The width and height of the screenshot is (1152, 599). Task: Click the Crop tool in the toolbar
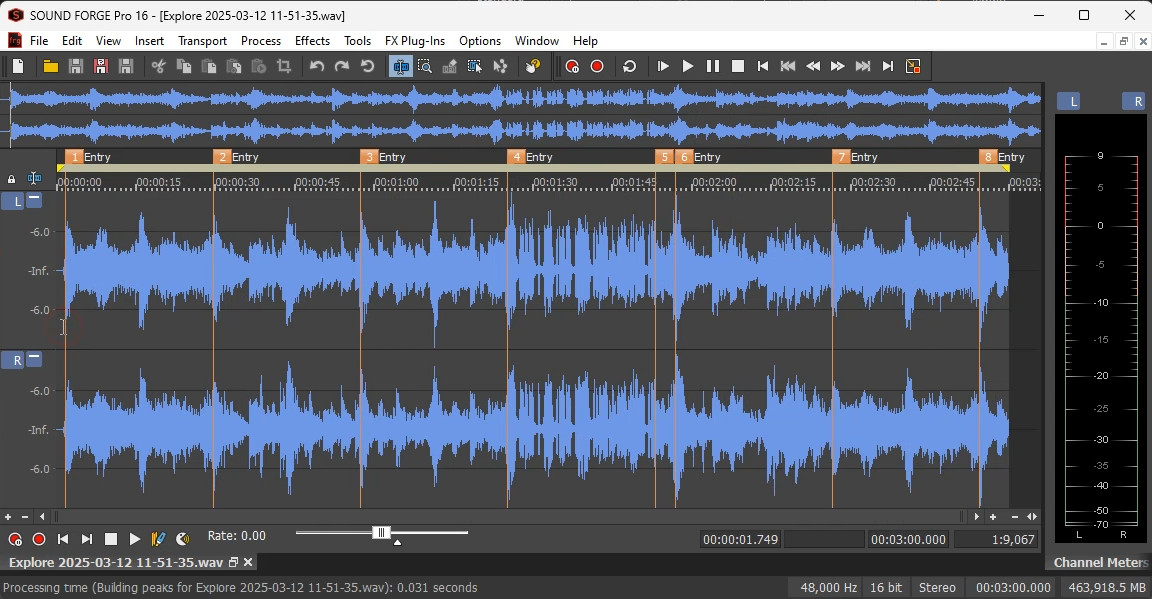click(x=284, y=67)
